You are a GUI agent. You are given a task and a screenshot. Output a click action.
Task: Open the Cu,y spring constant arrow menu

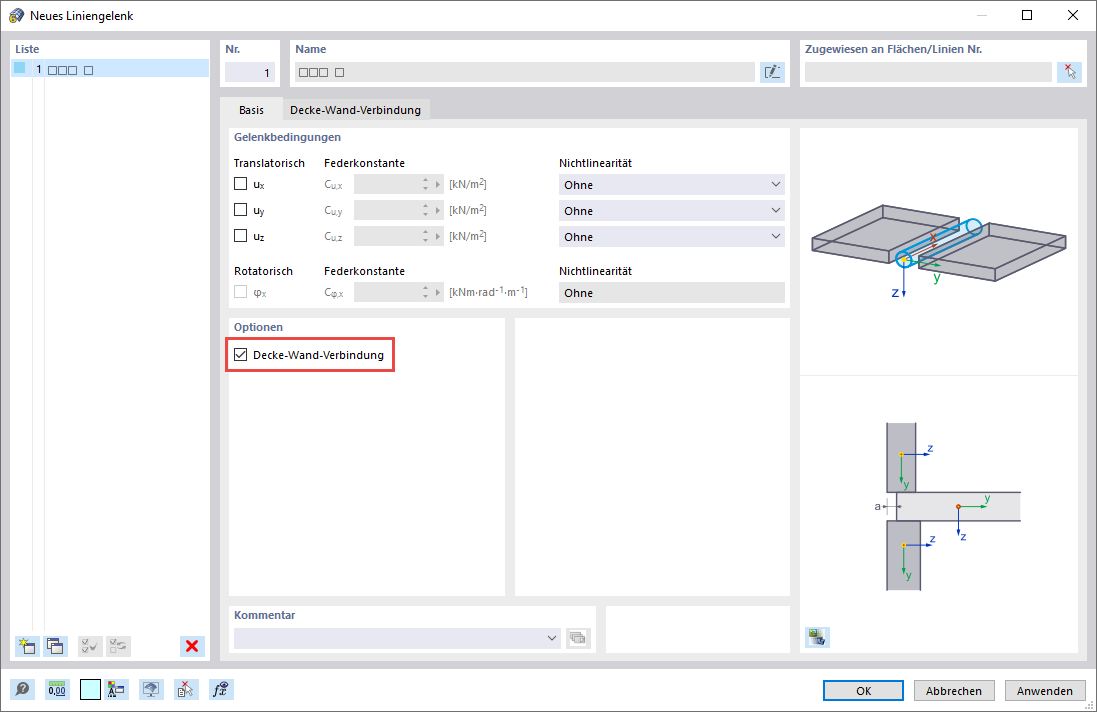439,211
